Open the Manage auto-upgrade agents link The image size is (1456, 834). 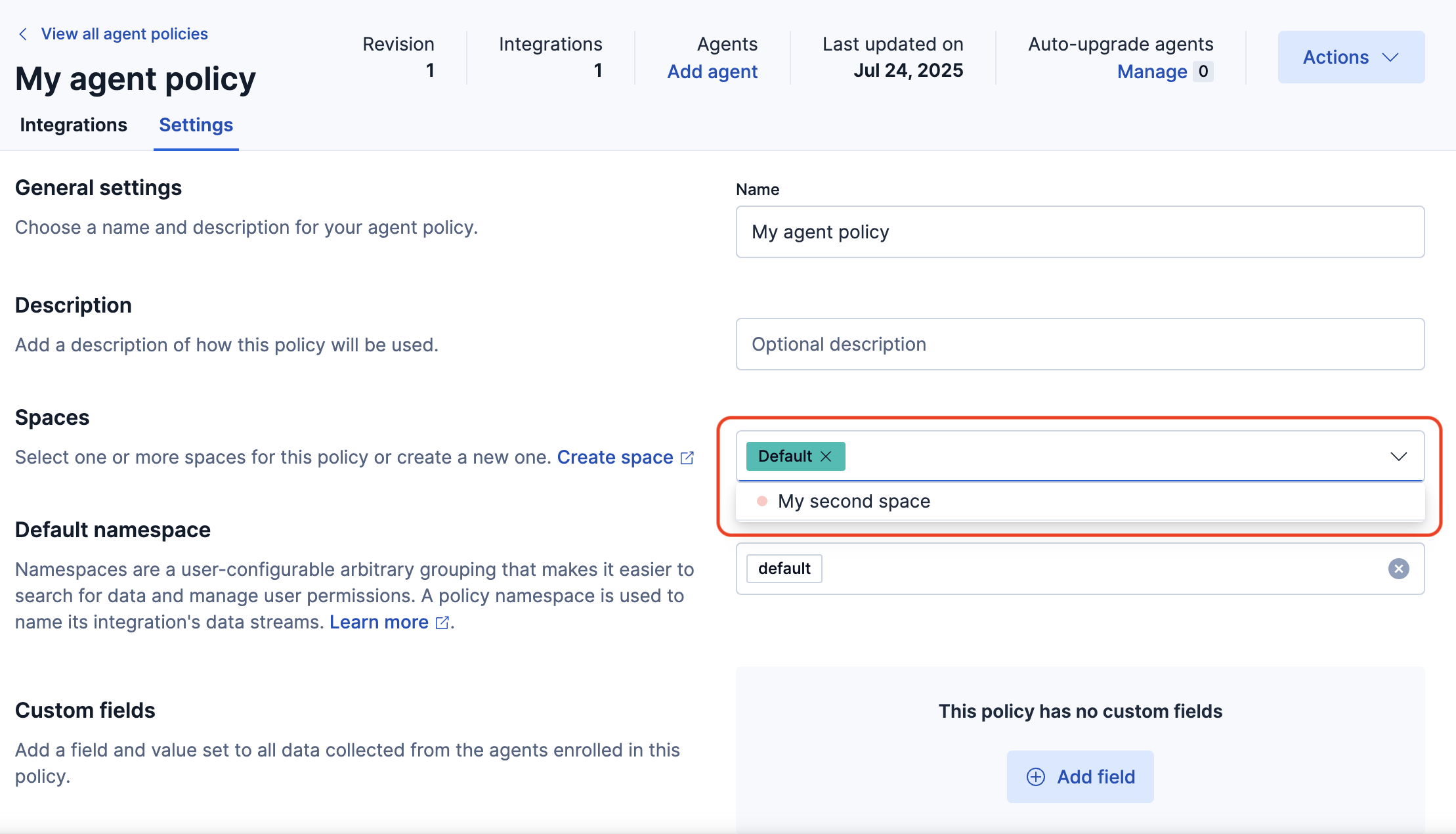click(1151, 72)
